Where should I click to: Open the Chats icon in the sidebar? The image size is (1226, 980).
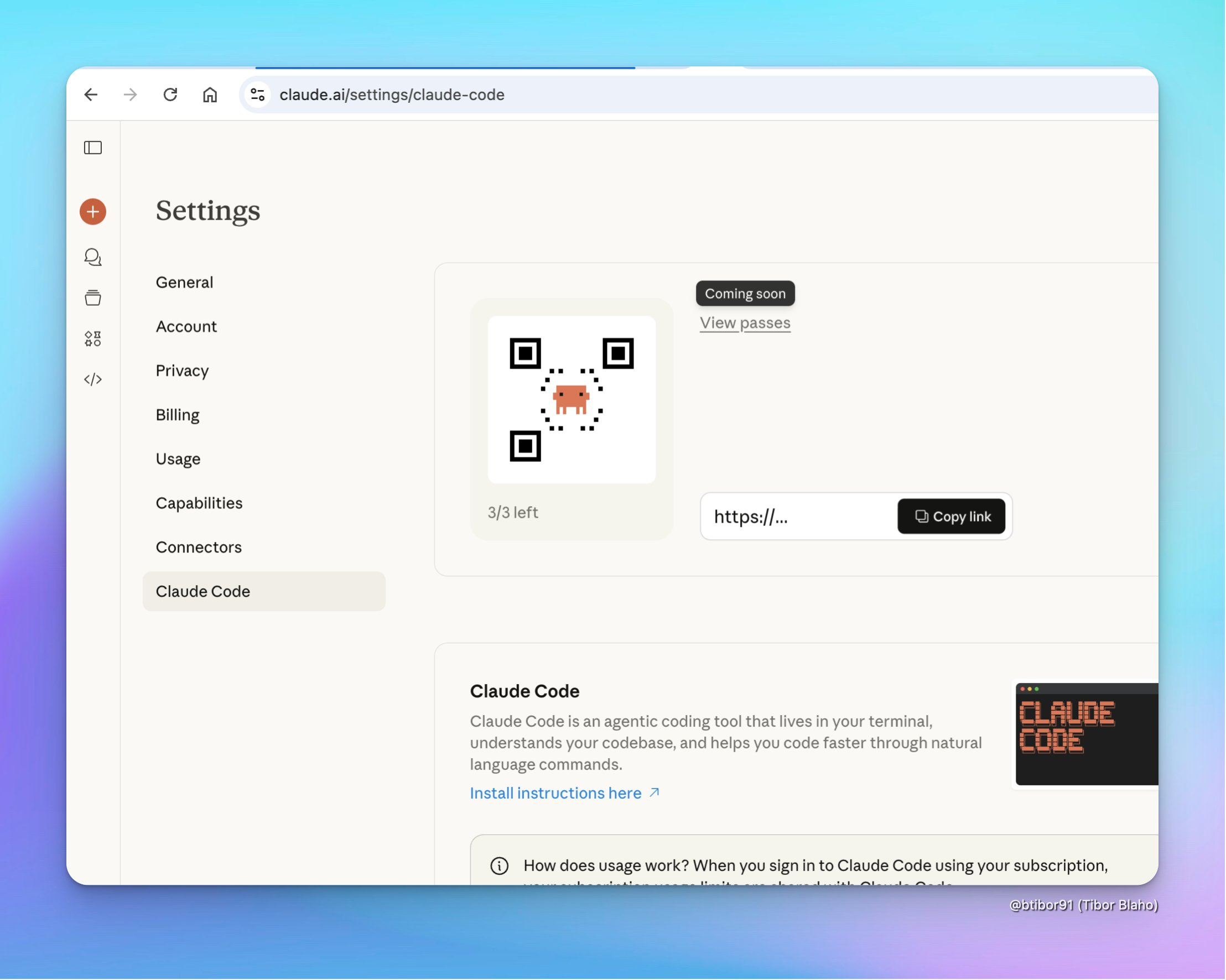[93, 258]
